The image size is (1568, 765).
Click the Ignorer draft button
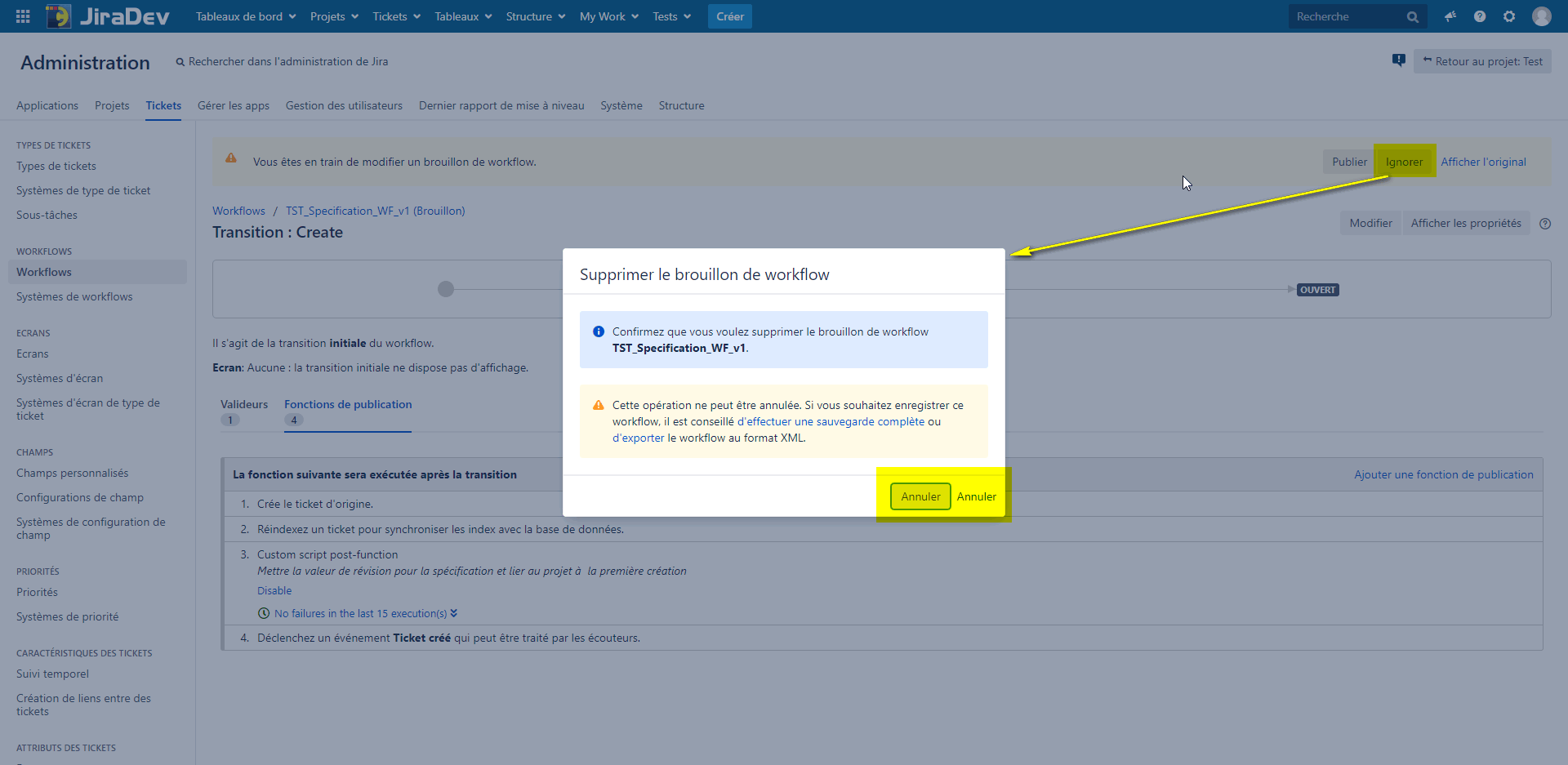tap(1404, 162)
